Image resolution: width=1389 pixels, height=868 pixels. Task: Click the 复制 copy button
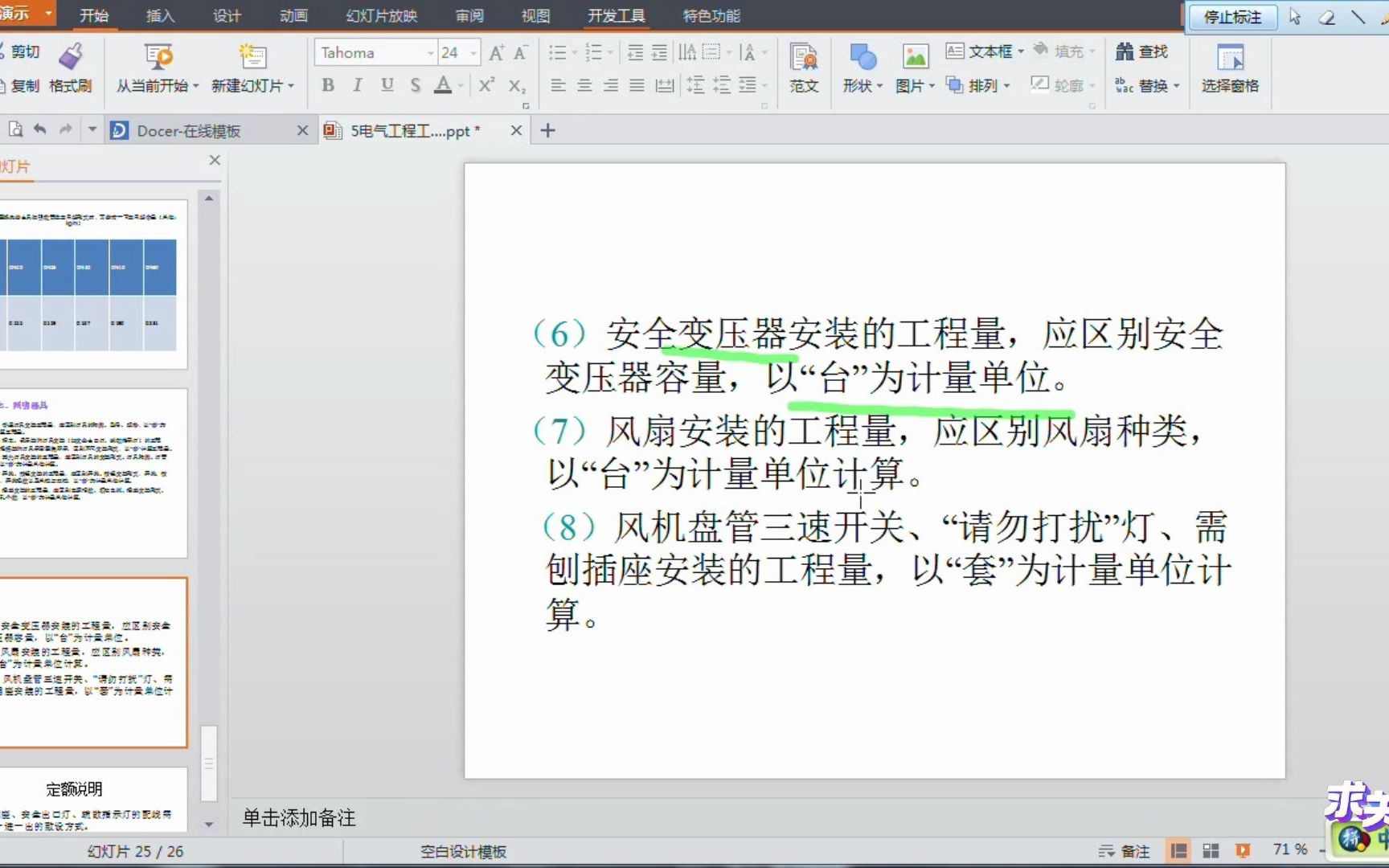[x=20, y=85]
